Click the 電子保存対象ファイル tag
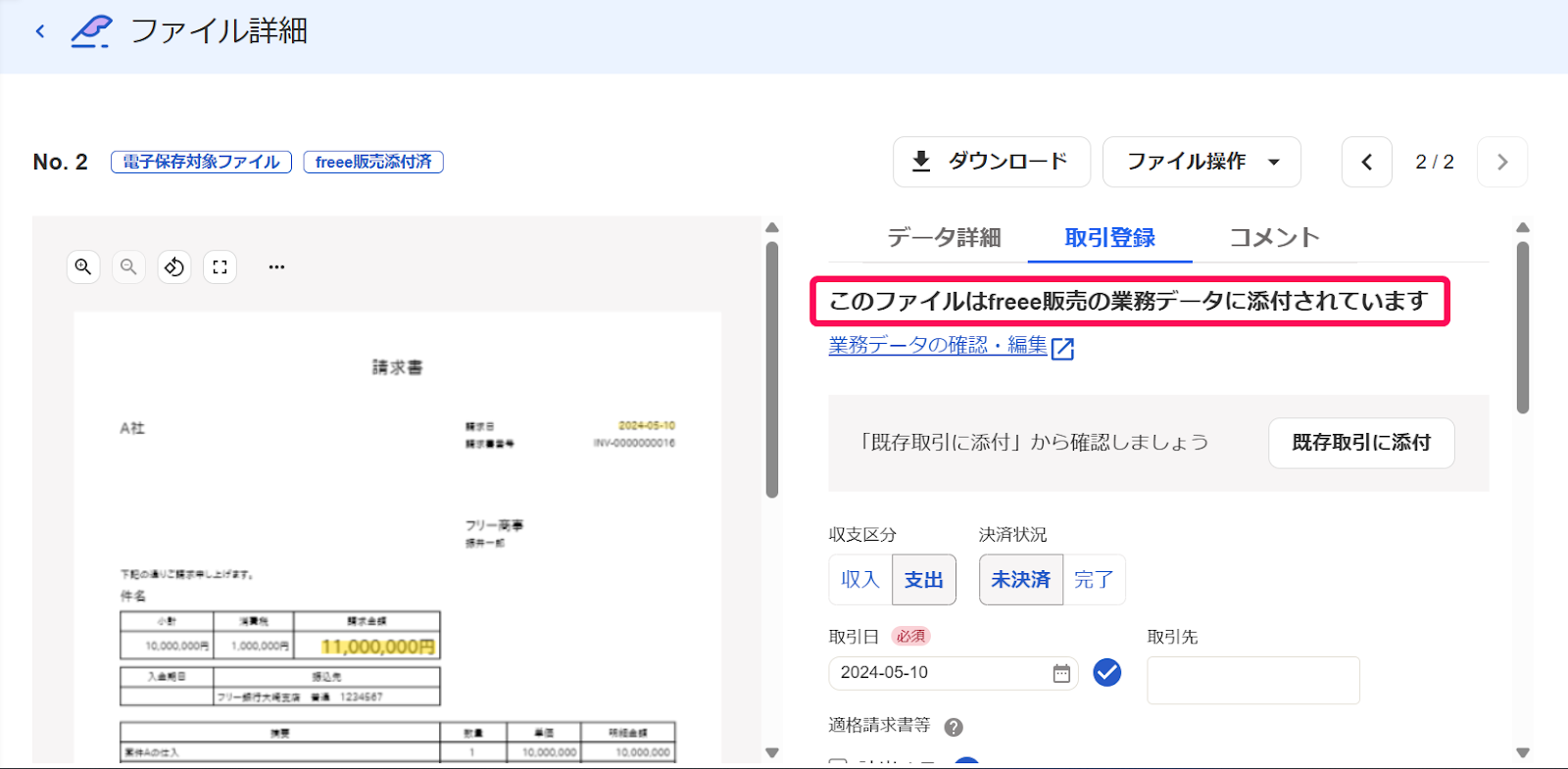 [201, 162]
